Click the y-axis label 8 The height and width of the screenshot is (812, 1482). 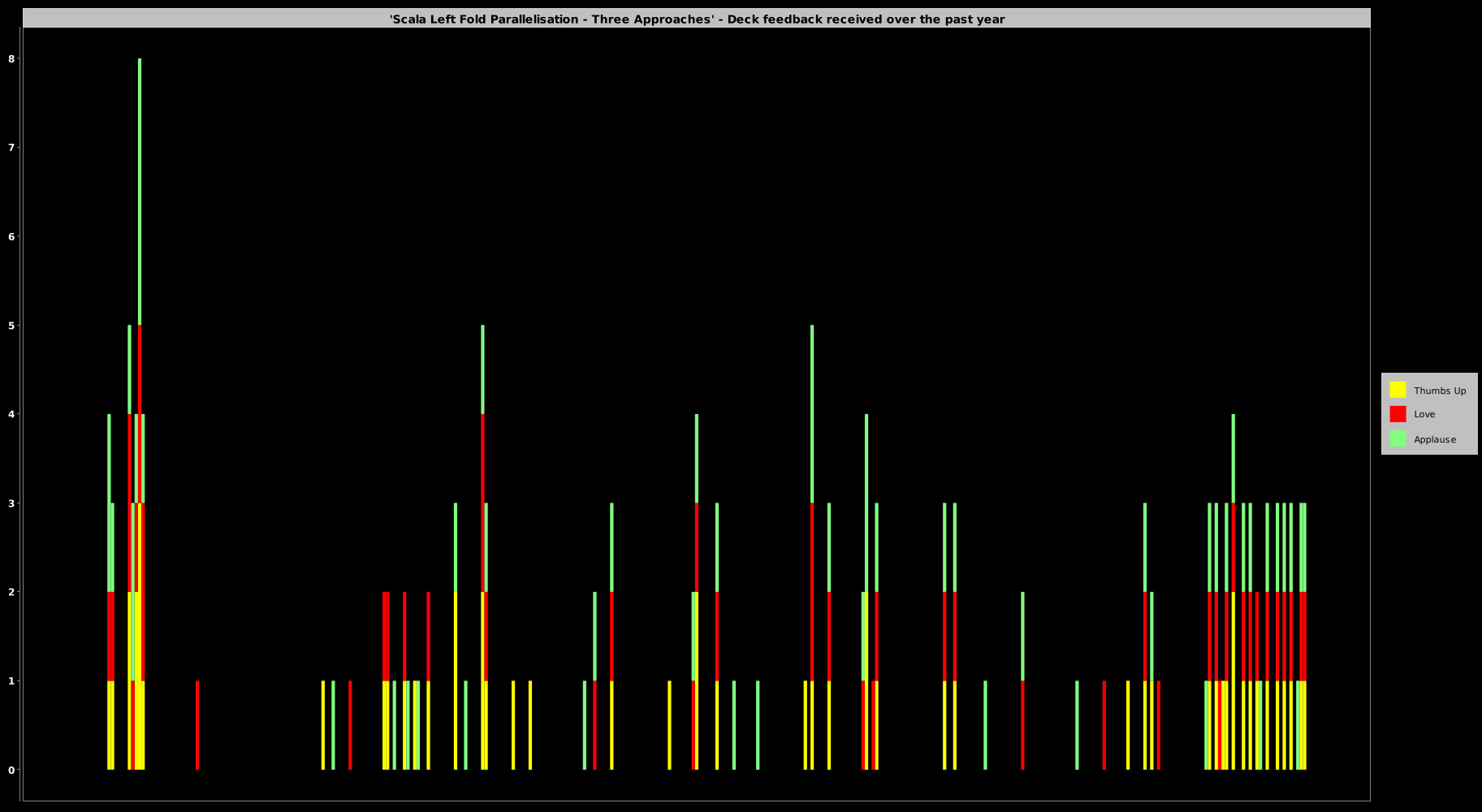pyautogui.click(x=12, y=58)
